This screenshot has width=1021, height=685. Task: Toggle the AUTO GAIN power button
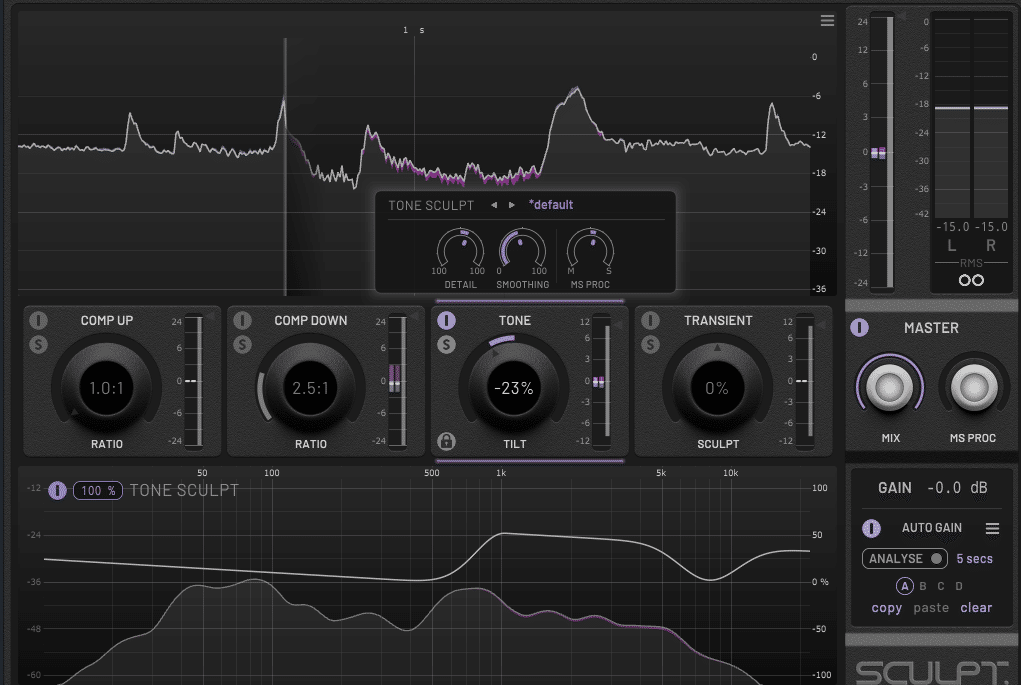click(871, 528)
